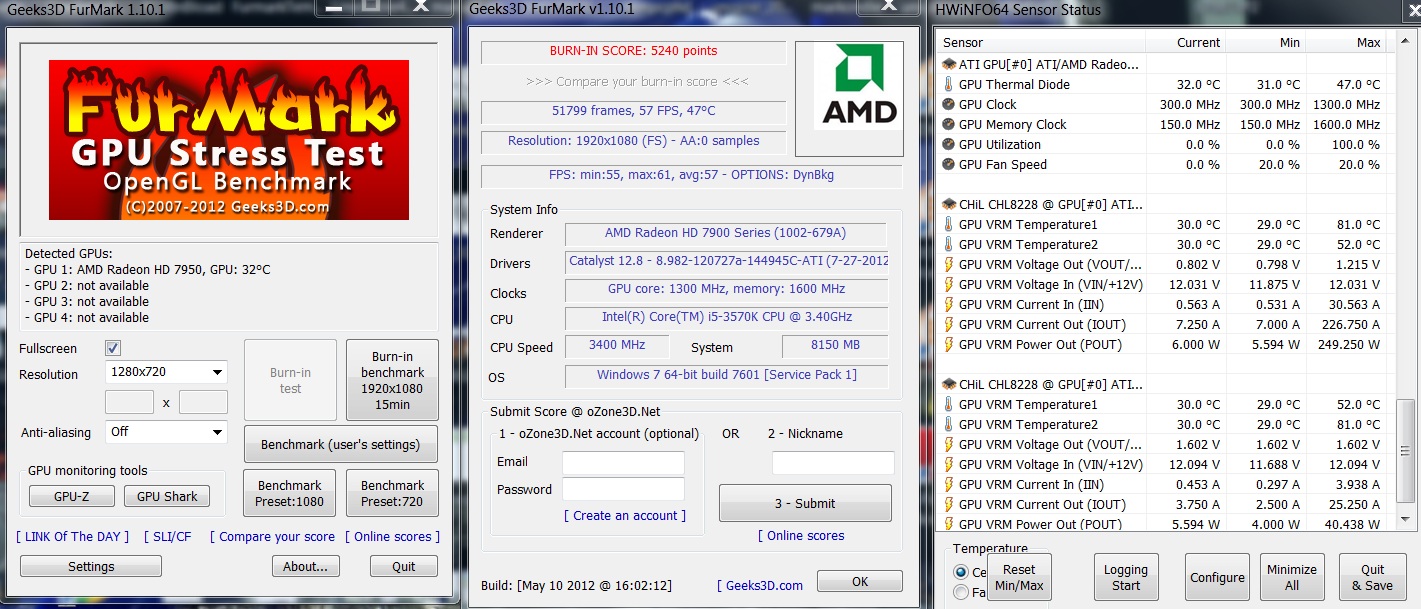Viewport: 1421px width, 609px height.
Task: Click thermometer icon of VRM Temperature1 with 81.0 °C max
Action: [x=949, y=224]
